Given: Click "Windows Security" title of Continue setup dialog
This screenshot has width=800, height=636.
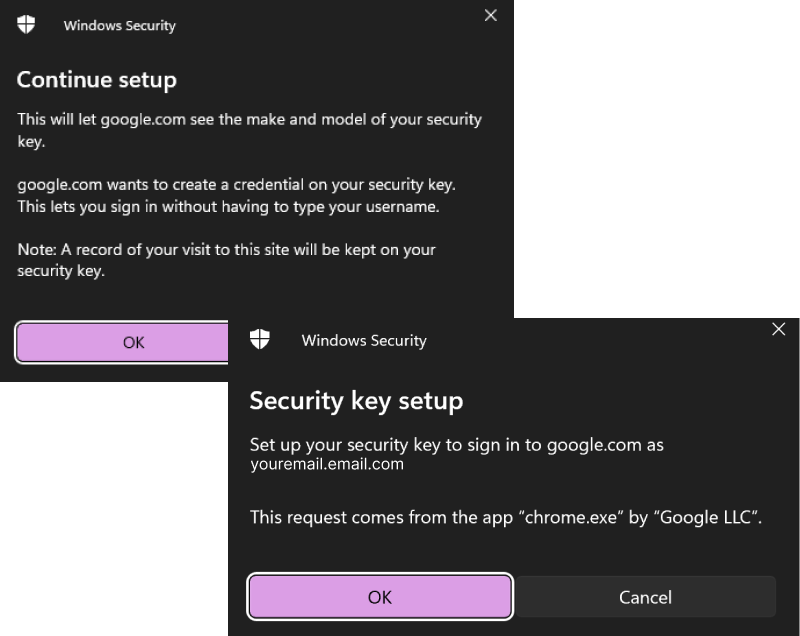Looking at the screenshot, I should point(119,26).
